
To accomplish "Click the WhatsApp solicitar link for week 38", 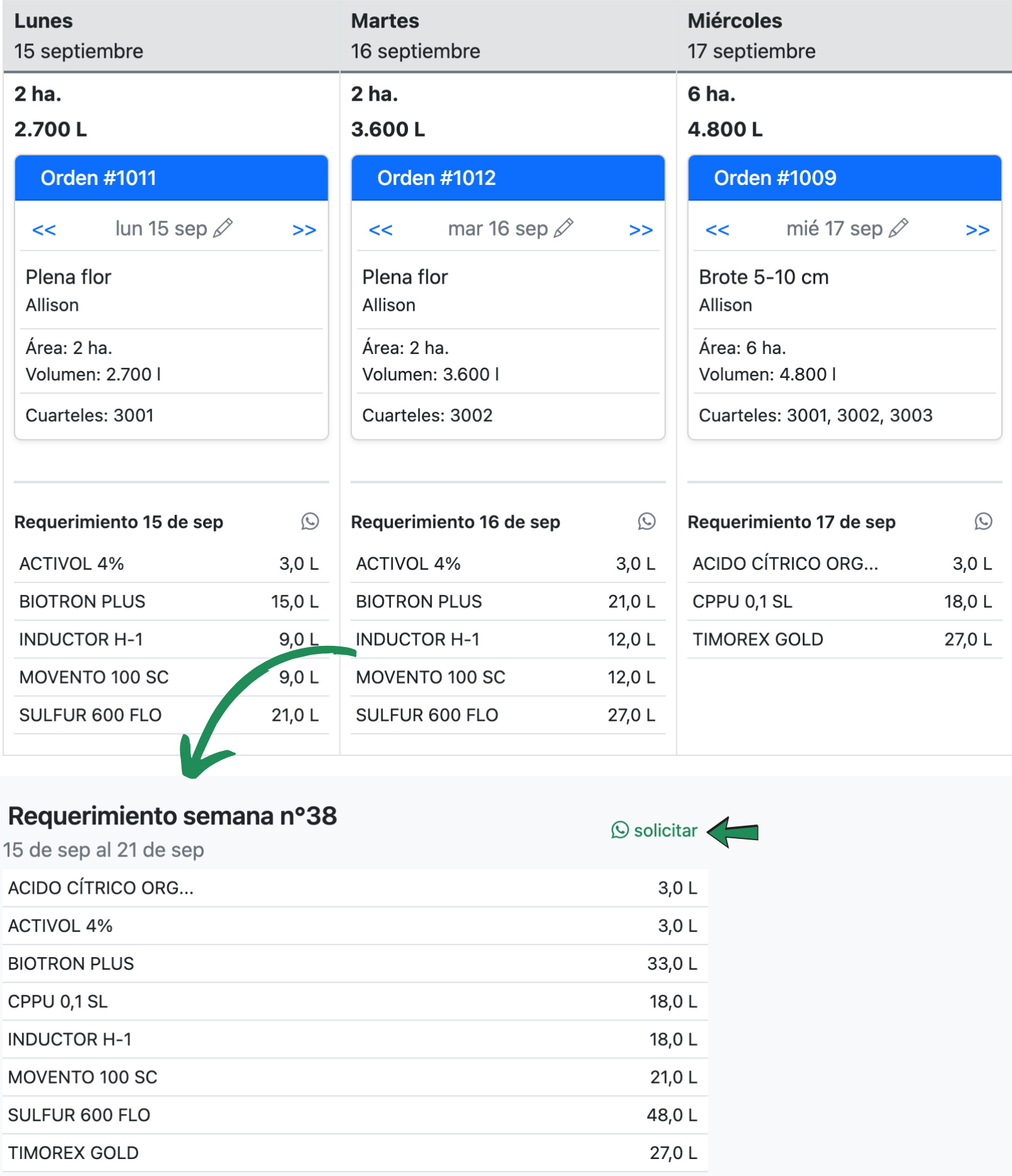I will pyautogui.click(x=654, y=831).
